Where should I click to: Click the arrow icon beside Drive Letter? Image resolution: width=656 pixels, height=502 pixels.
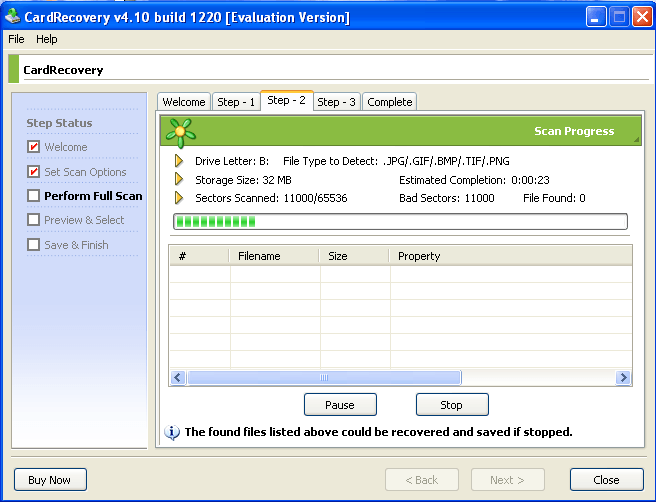tap(179, 161)
